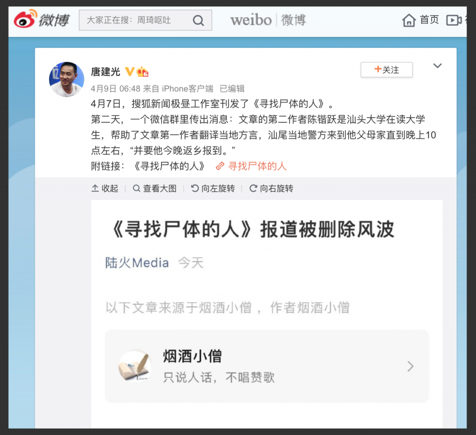Collapse the image with 收起
476x435 pixels.
(105, 188)
